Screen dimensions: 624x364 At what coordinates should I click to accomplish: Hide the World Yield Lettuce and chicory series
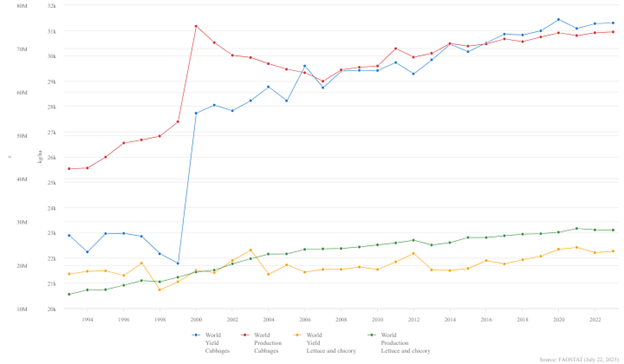point(325,343)
